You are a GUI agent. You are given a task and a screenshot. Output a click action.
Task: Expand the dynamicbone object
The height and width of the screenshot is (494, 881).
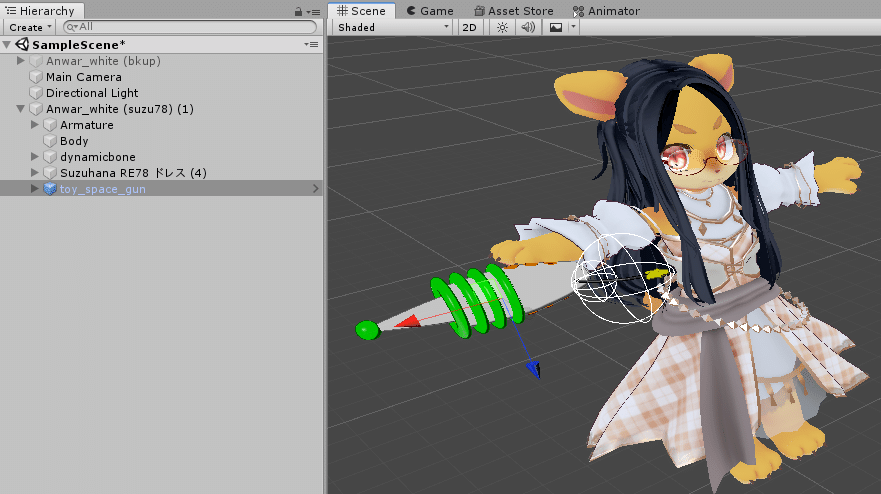coord(35,157)
